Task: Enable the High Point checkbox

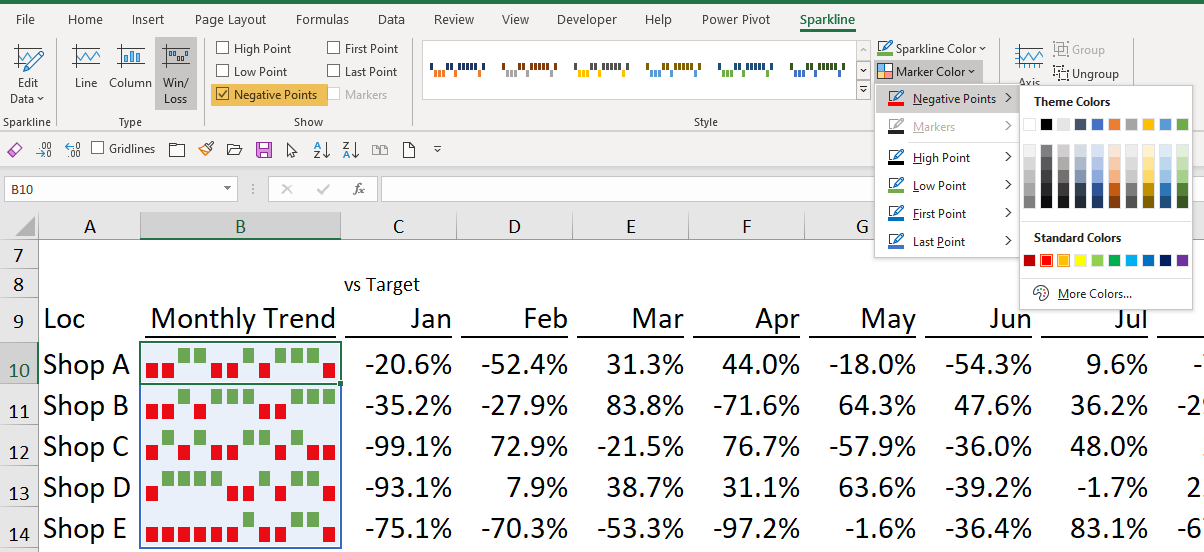Action: click(222, 49)
